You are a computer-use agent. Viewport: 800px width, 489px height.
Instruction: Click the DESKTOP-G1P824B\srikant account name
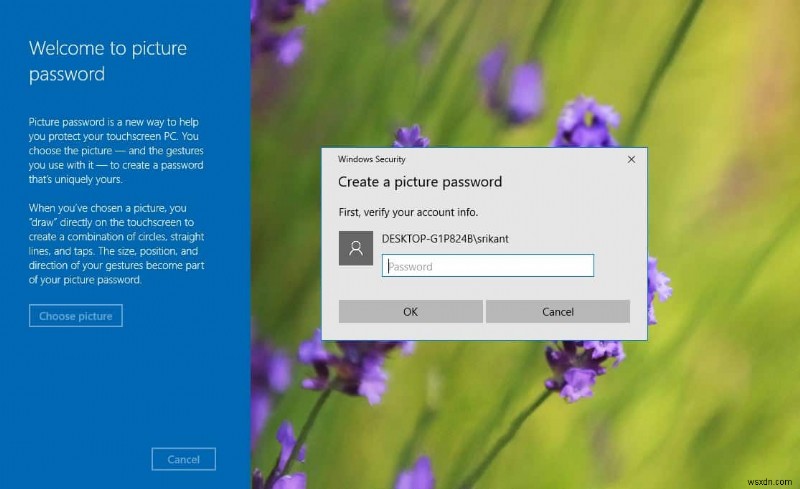(445, 239)
